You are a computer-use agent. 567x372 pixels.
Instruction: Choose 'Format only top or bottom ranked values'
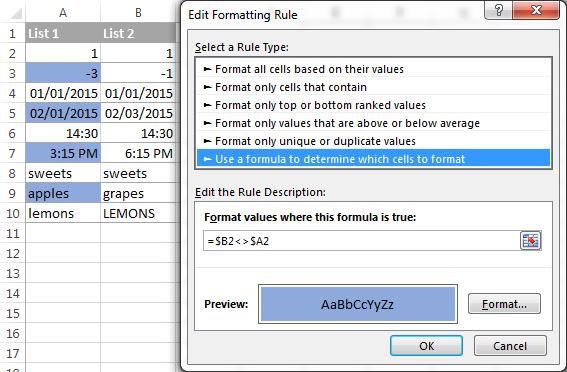click(373, 105)
